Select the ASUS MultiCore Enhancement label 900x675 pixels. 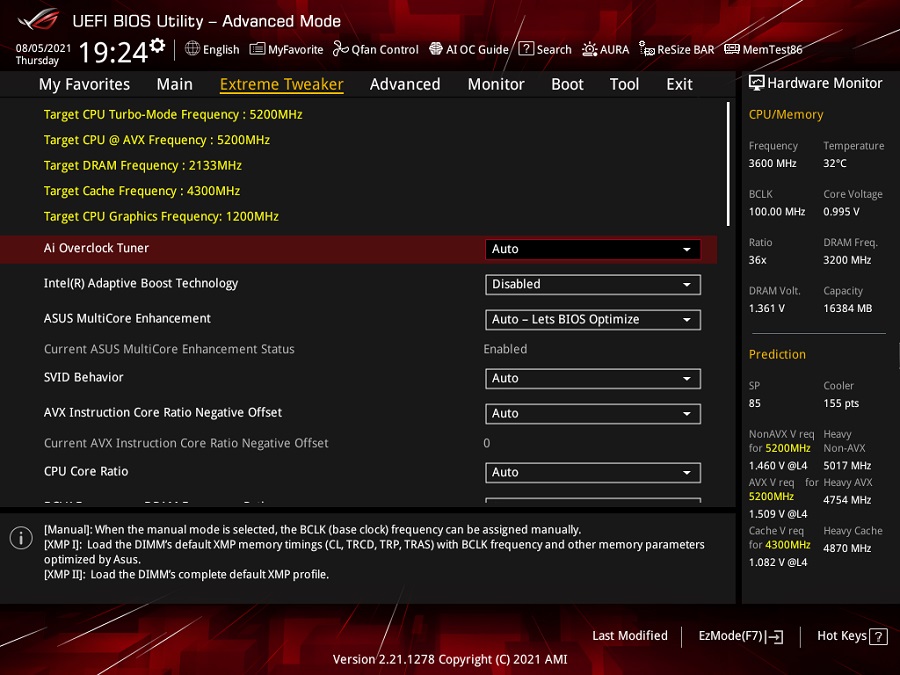[x=127, y=319]
